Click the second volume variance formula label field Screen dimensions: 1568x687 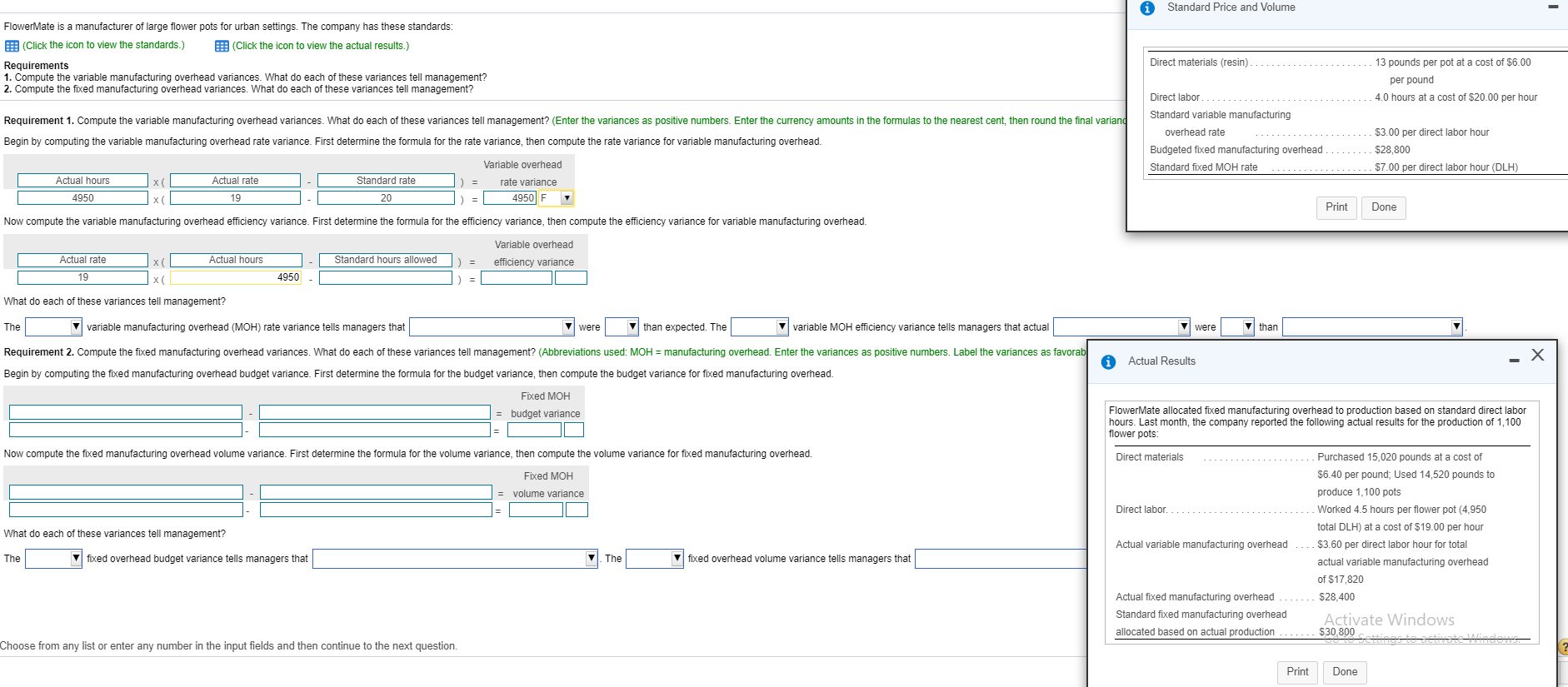pyautogui.click(x=376, y=492)
